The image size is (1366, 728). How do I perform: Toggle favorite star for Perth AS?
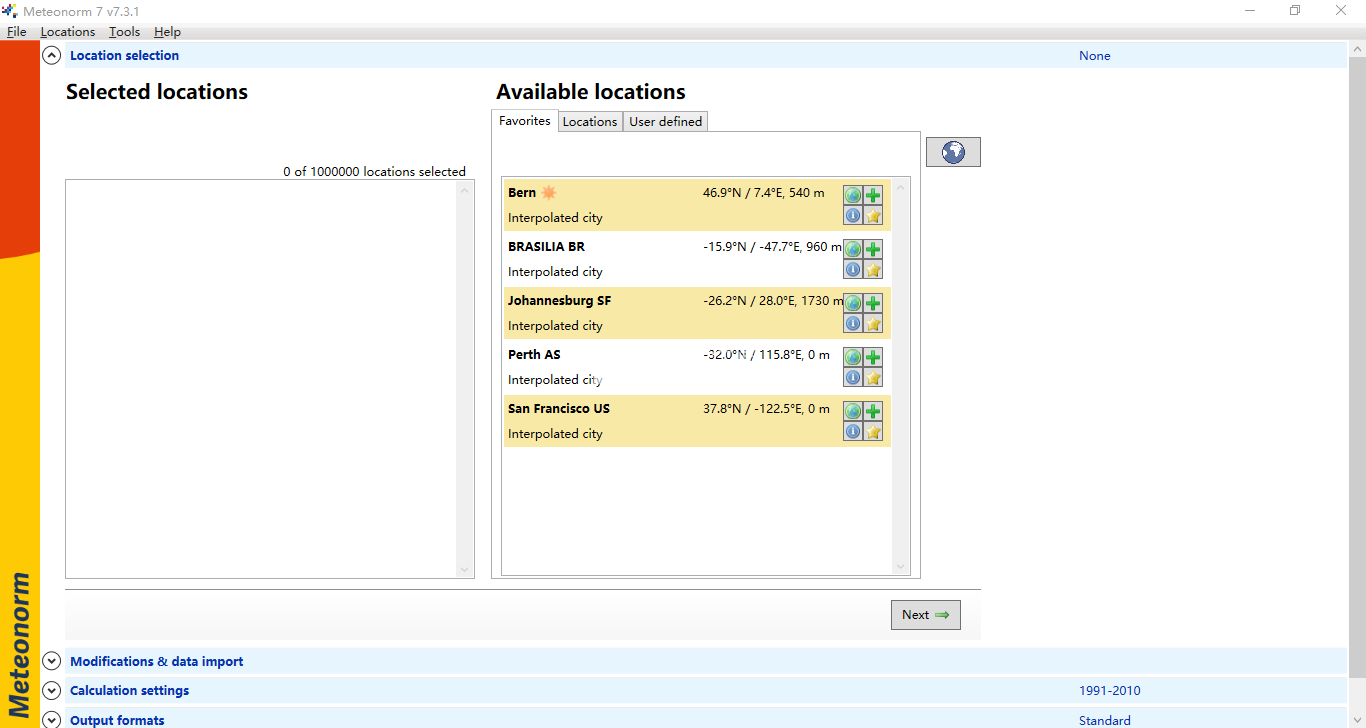[873, 377]
